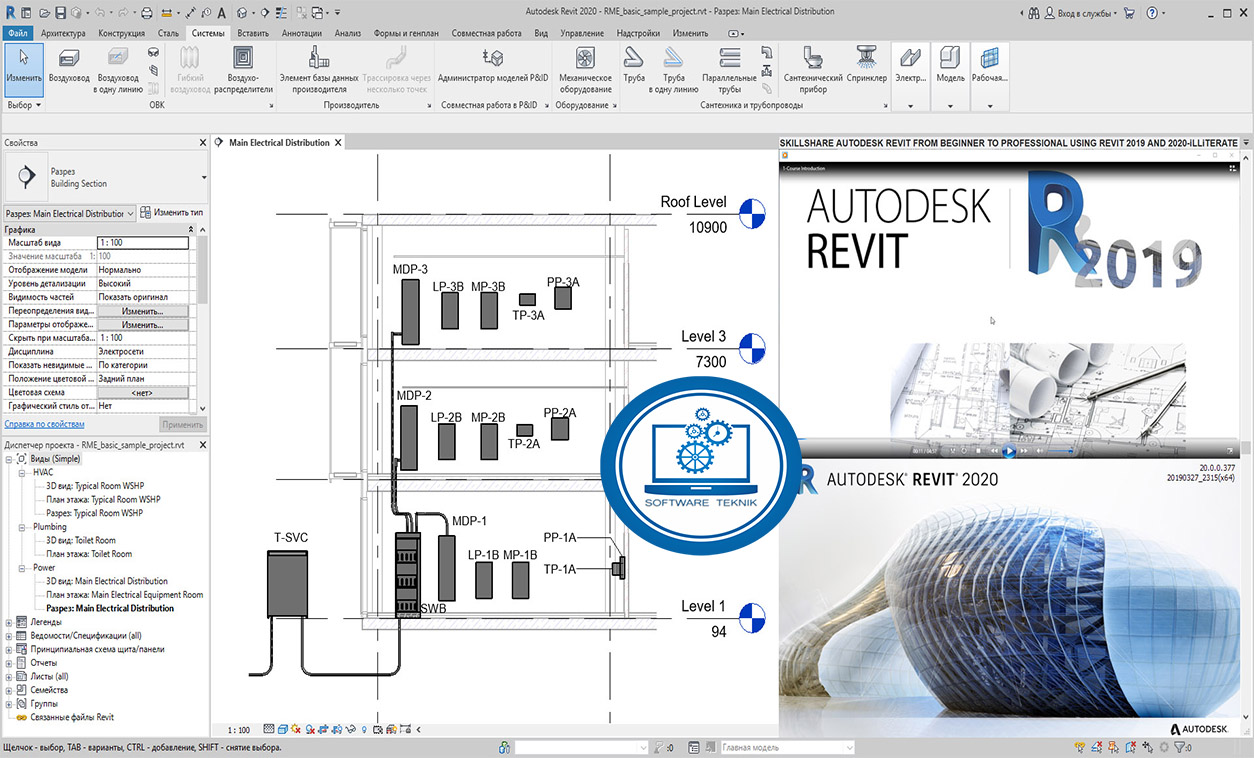Image resolution: width=1254 pixels, height=758 pixels.
Task: Select План этажа: Toilet Room in project browser
Action: click(x=89, y=554)
